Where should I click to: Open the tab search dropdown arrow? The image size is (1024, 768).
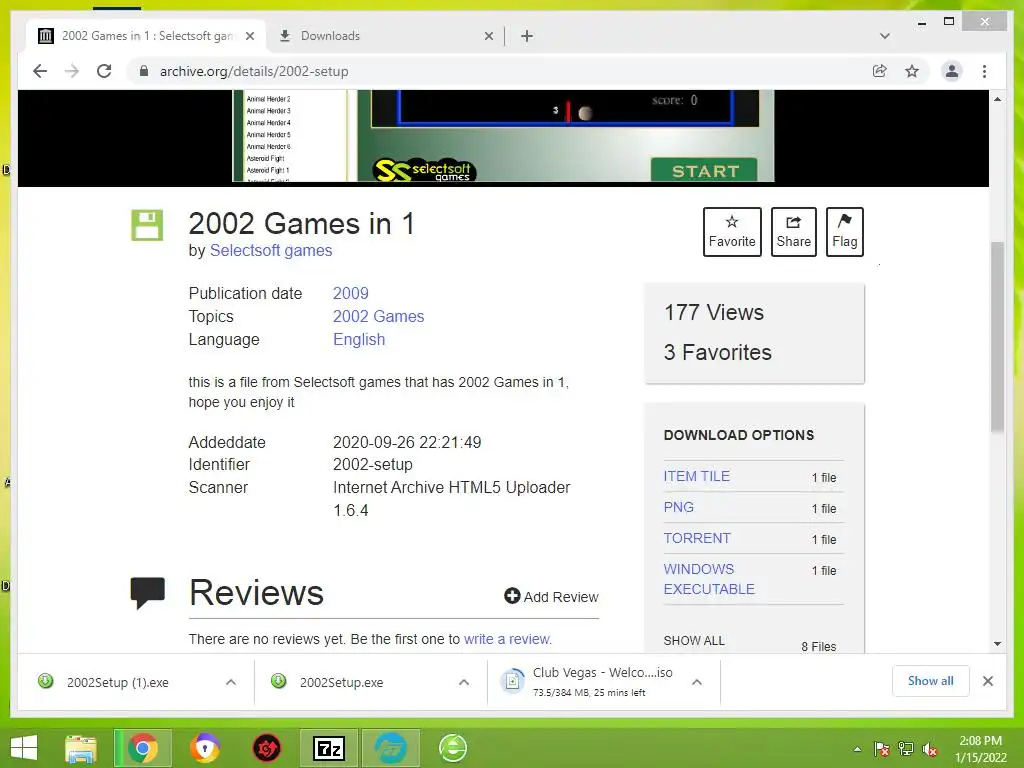884,36
